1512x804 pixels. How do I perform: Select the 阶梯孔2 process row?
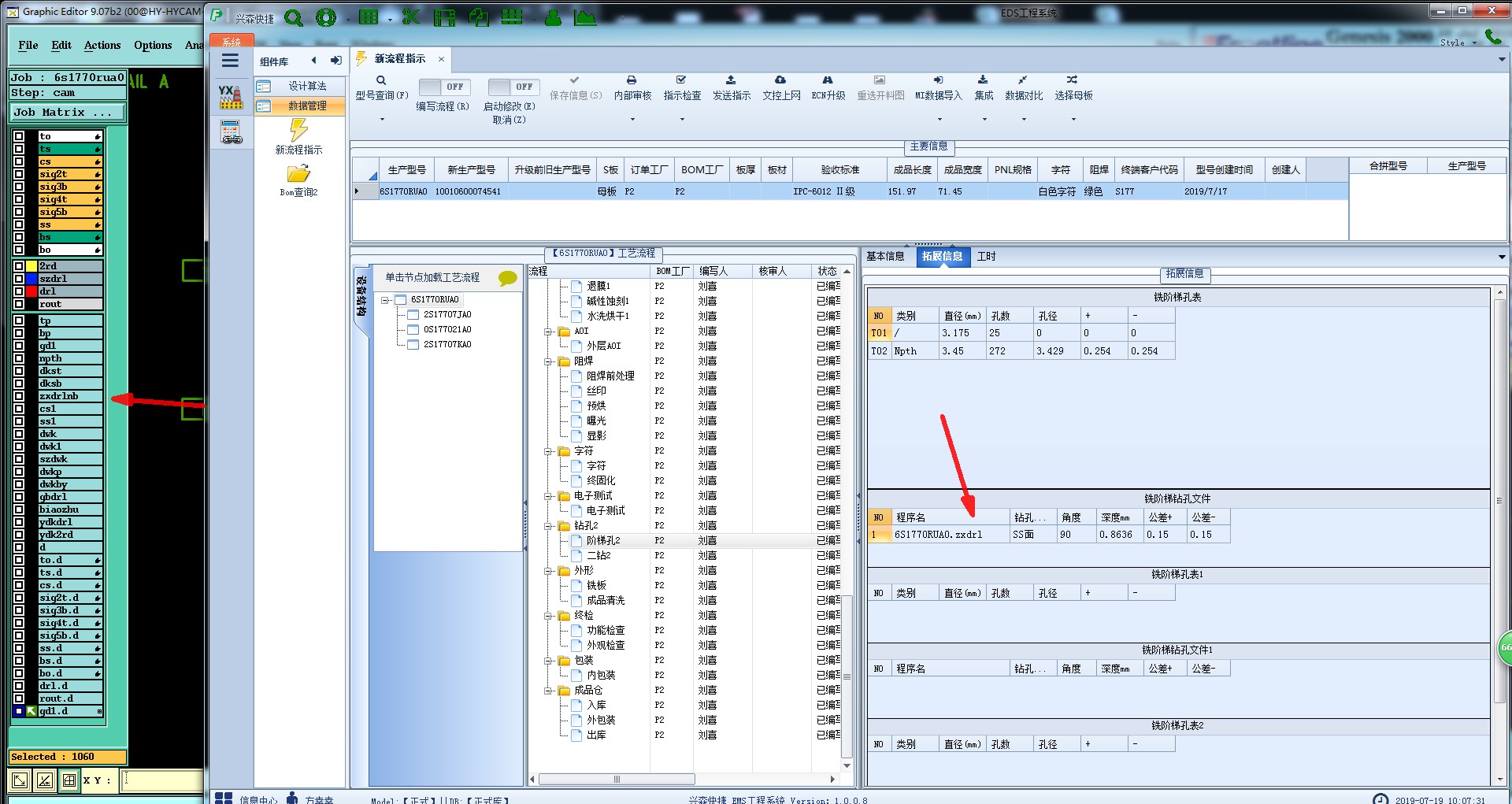pyautogui.click(x=685, y=541)
